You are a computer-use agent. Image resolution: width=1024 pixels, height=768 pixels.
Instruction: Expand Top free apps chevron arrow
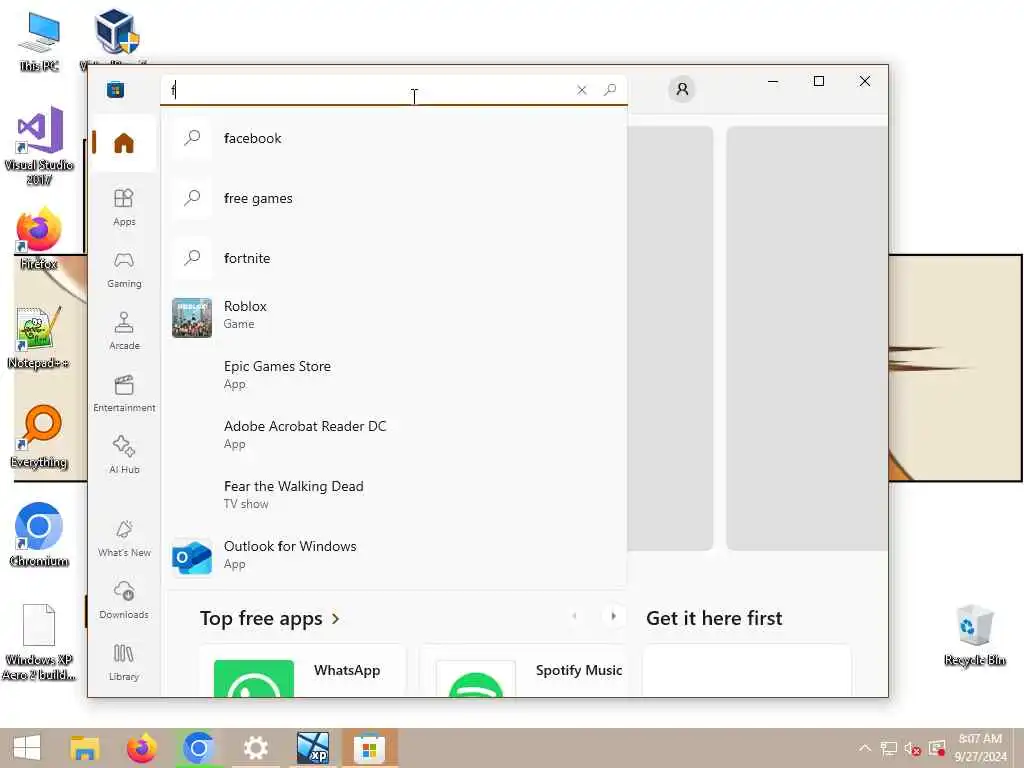(336, 618)
